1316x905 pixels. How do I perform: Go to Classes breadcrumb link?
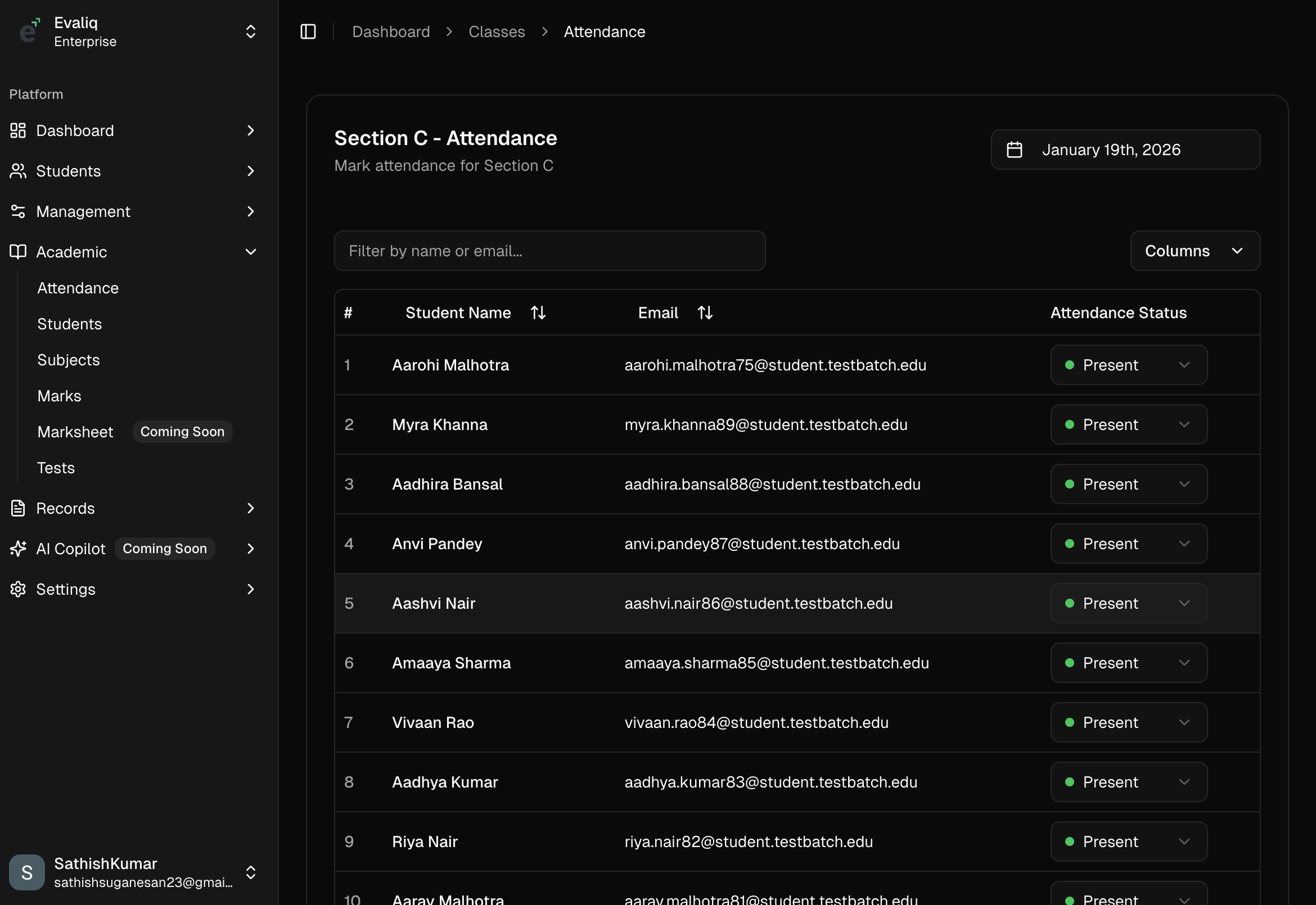497,31
